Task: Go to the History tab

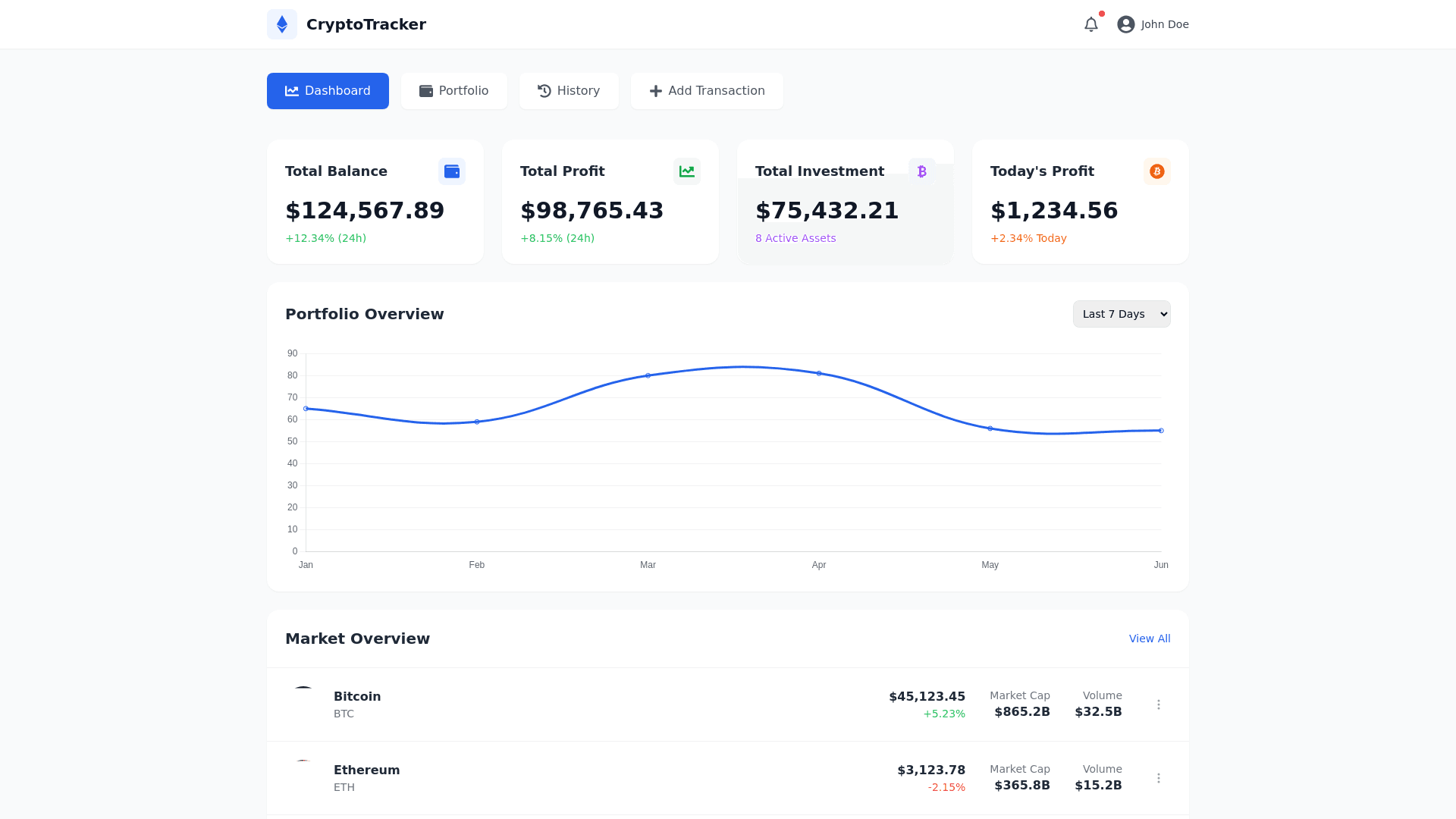Action: tap(569, 91)
